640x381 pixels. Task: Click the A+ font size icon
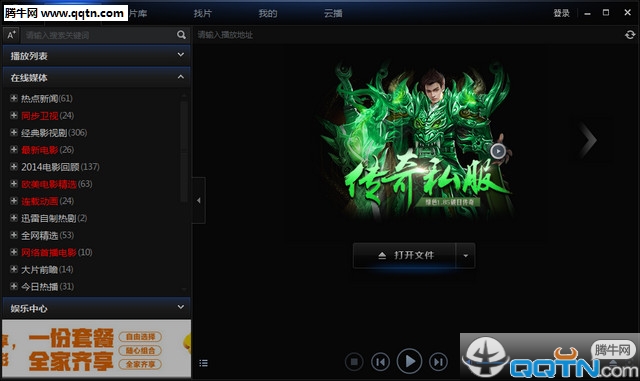(x=11, y=35)
